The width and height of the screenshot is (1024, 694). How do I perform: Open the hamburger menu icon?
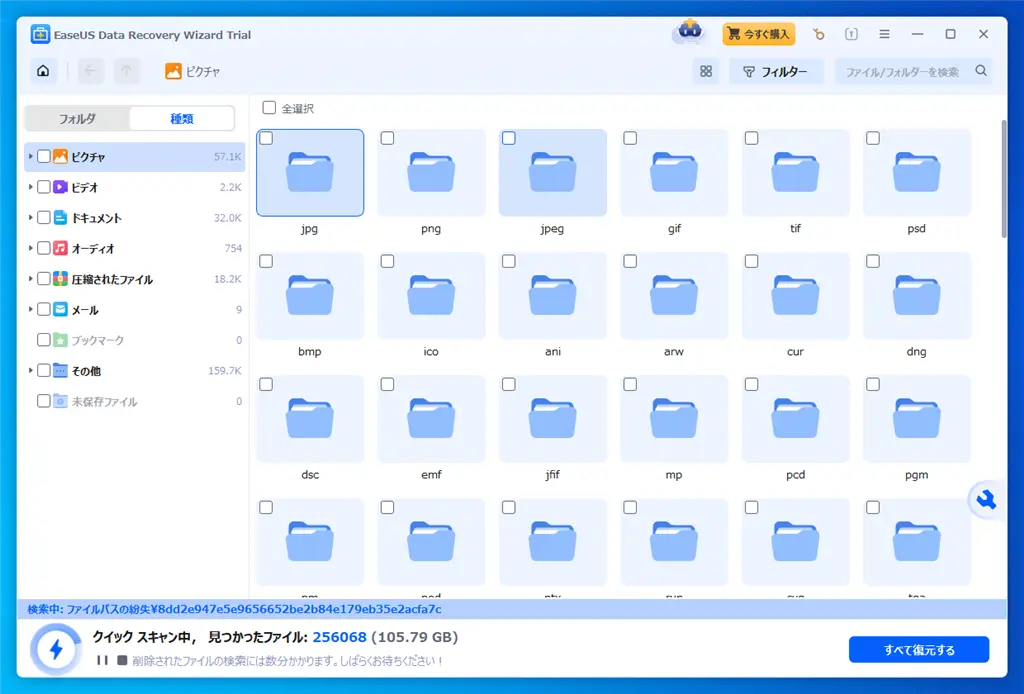(x=884, y=33)
